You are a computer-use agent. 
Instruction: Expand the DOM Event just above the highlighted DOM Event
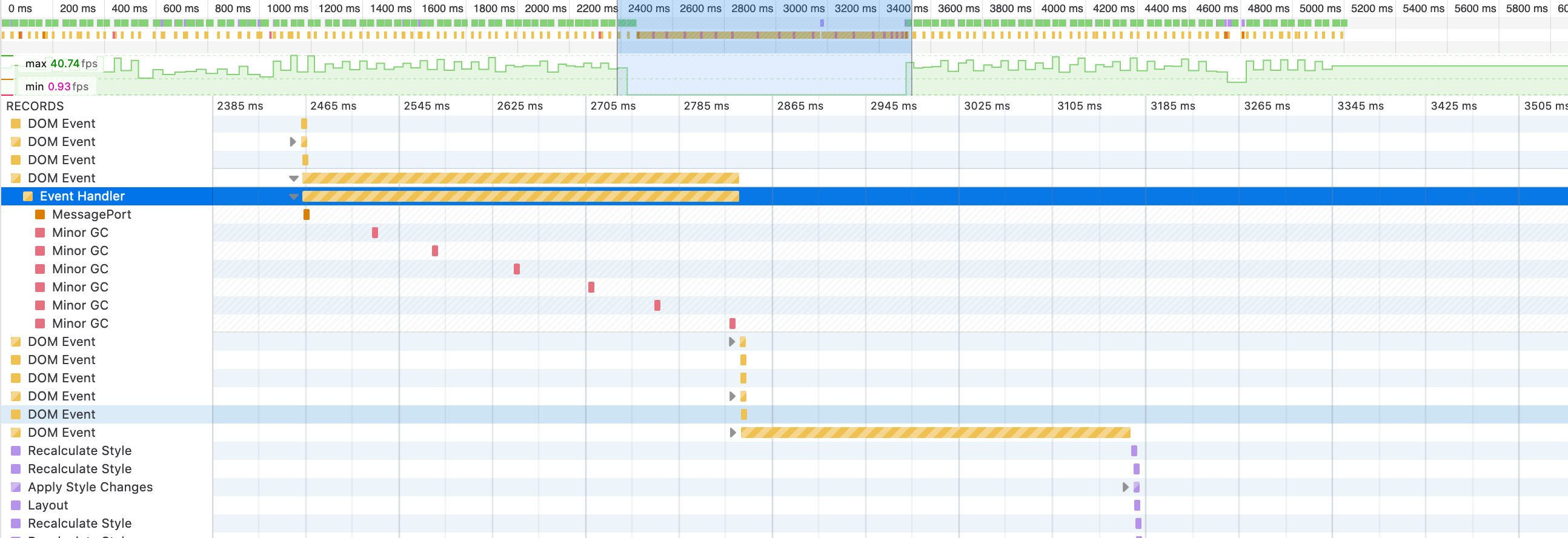tap(732, 396)
